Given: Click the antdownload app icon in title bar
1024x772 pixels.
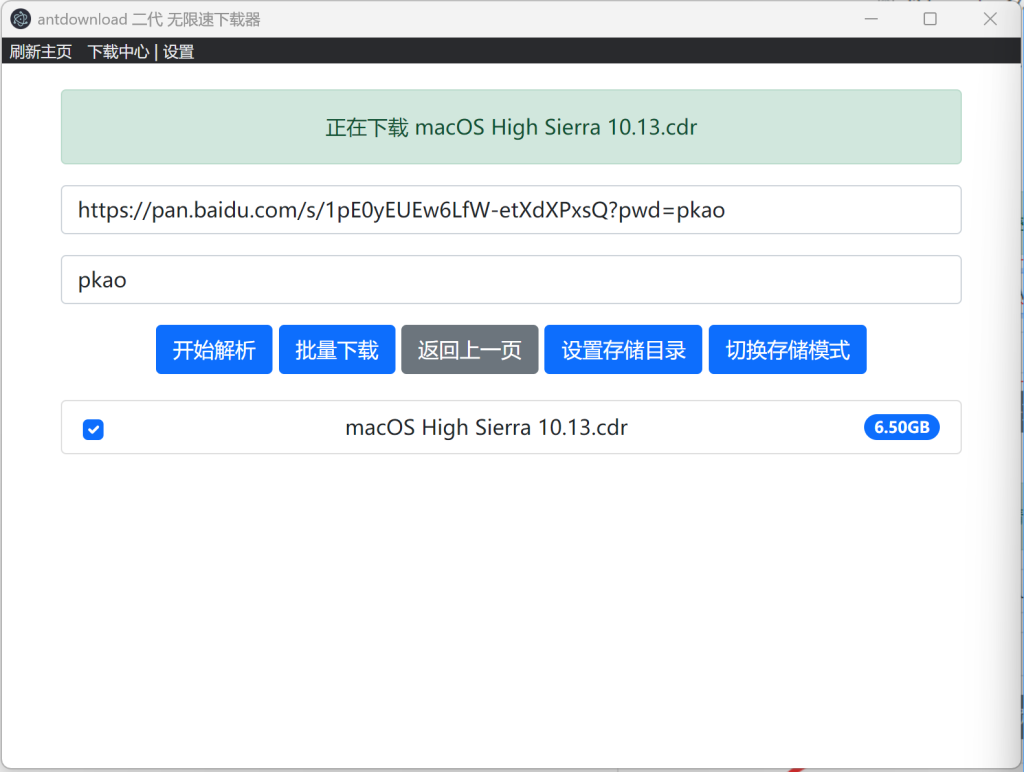Looking at the screenshot, I should [x=20, y=19].
